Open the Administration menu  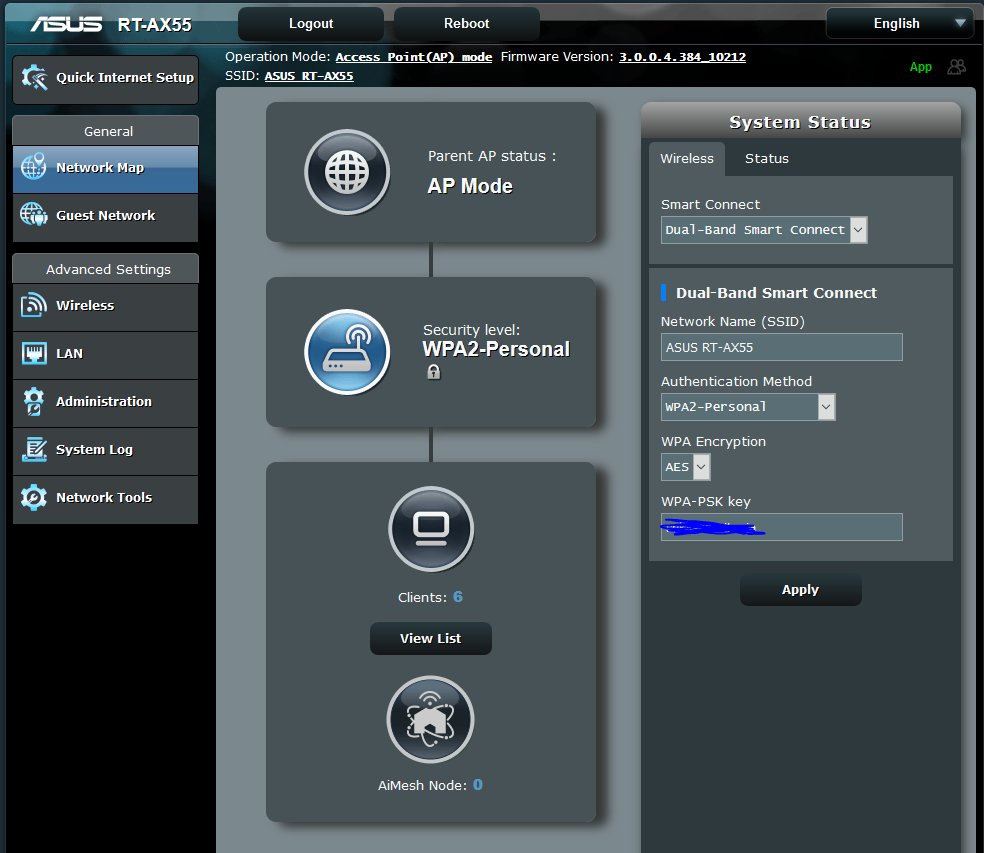(105, 403)
